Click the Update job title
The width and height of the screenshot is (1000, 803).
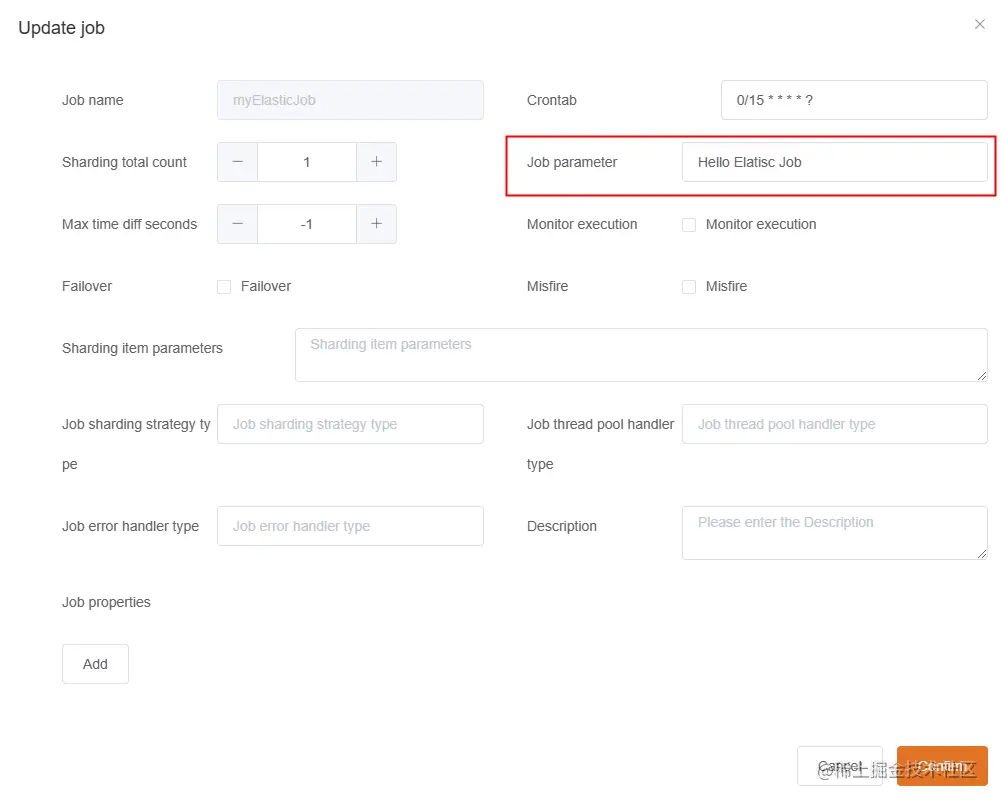(61, 28)
